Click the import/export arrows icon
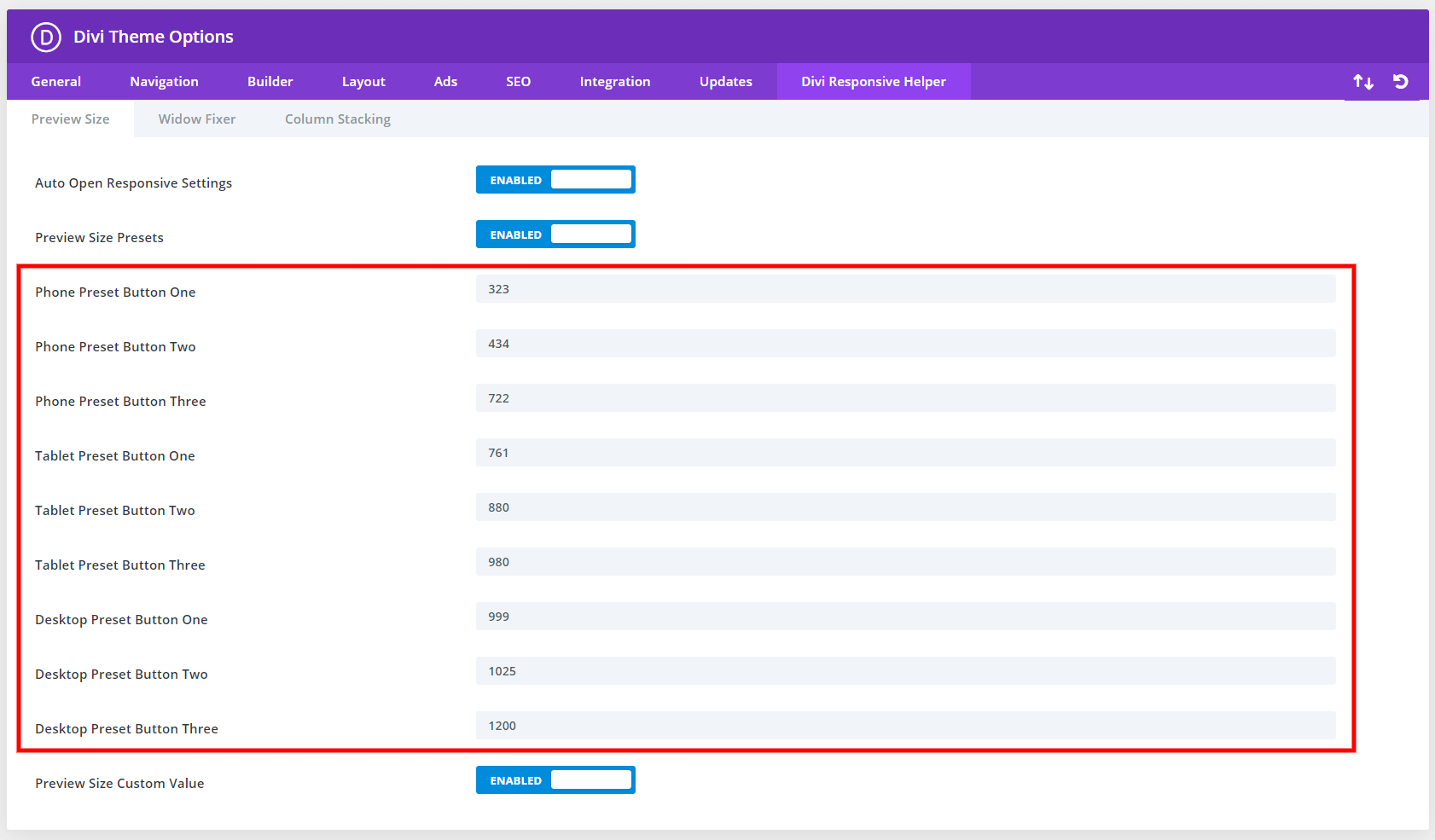This screenshot has width=1435, height=840. click(x=1363, y=82)
